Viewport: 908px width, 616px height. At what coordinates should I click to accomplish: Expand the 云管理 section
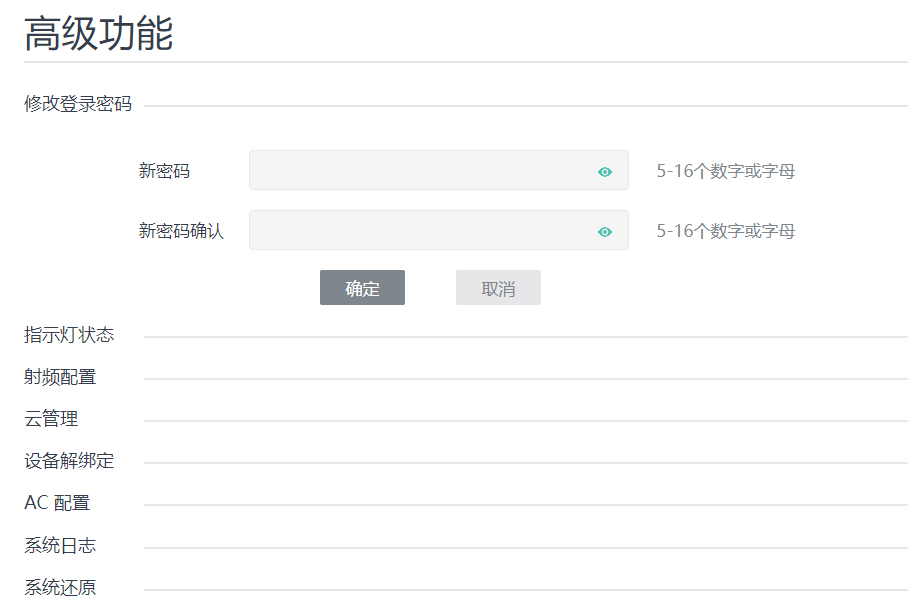pyautogui.click(x=51, y=419)
